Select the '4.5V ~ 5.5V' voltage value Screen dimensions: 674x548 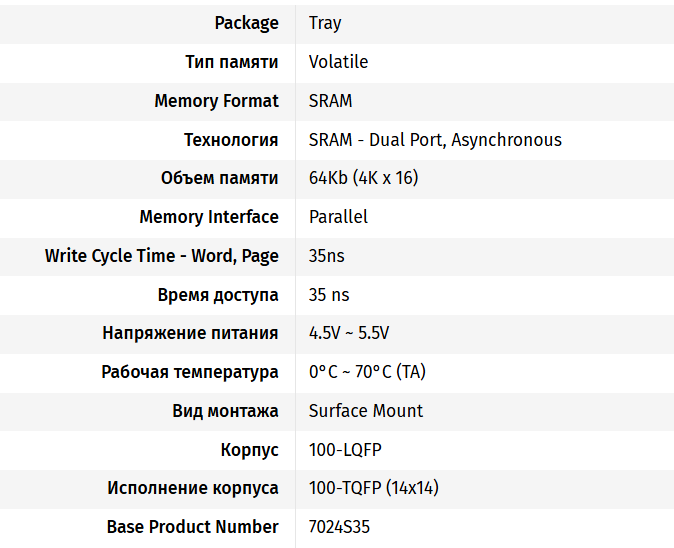349,333
